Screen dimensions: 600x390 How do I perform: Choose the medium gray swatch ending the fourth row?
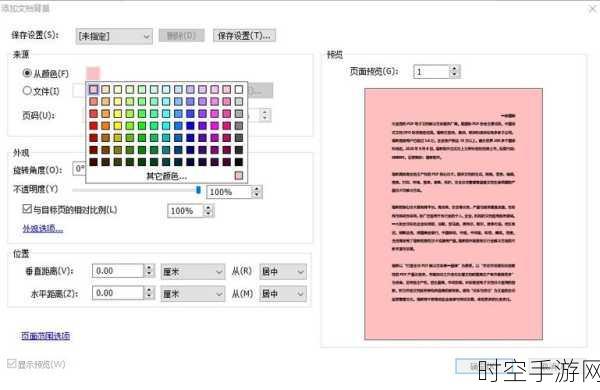point(239,126)
